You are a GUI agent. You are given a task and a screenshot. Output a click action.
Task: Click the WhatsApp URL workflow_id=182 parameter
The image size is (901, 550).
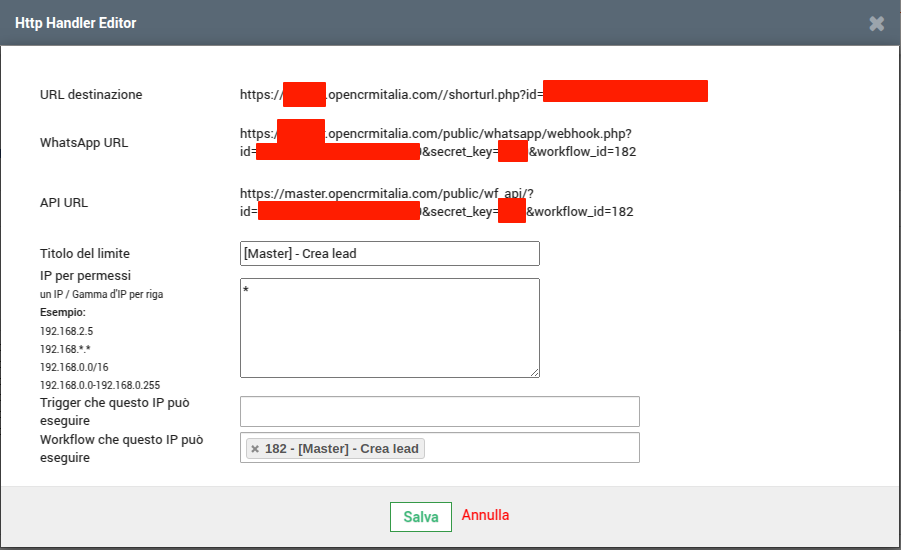point(582,152)
